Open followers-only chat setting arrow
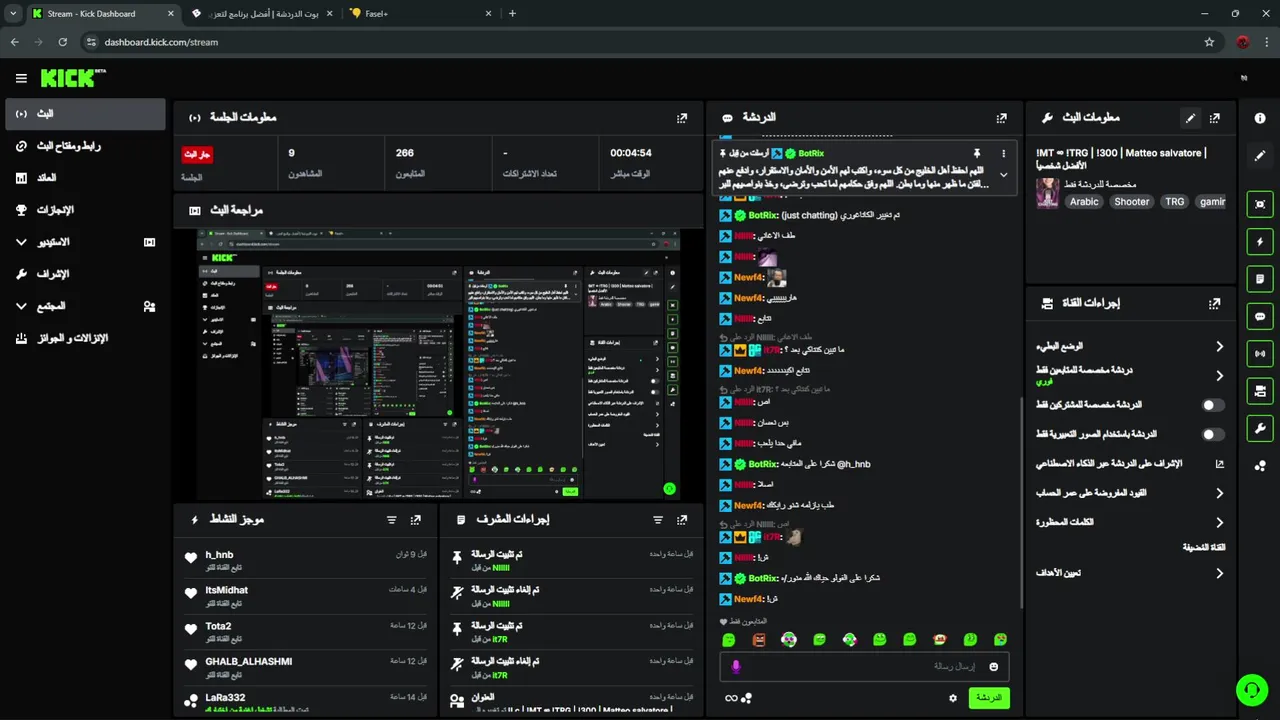Viewport: 1280px width, 720px height. coord(1220,376)
